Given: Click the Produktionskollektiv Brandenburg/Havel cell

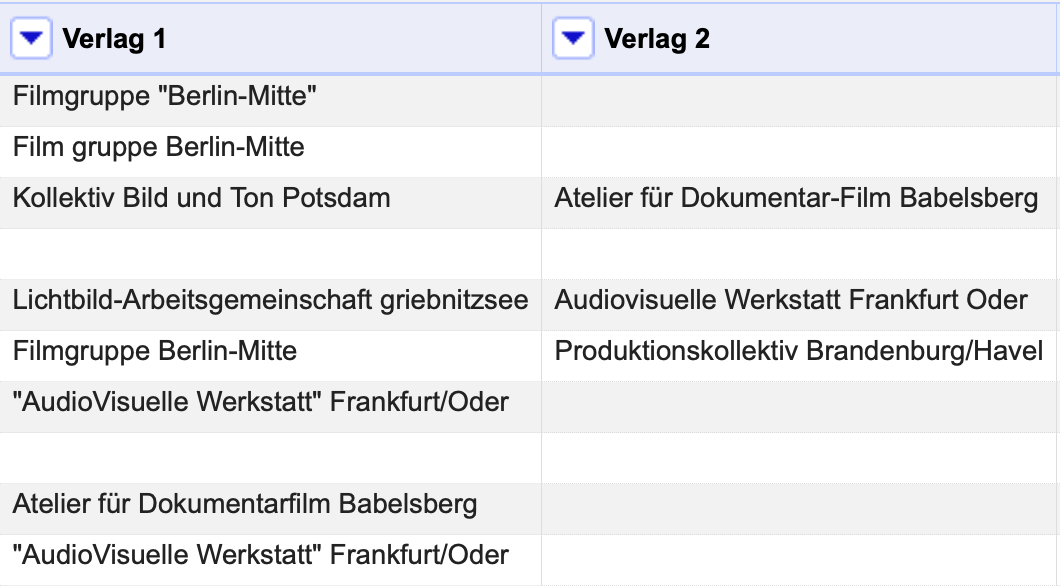Looking at the screenshot, I should 799,351.
